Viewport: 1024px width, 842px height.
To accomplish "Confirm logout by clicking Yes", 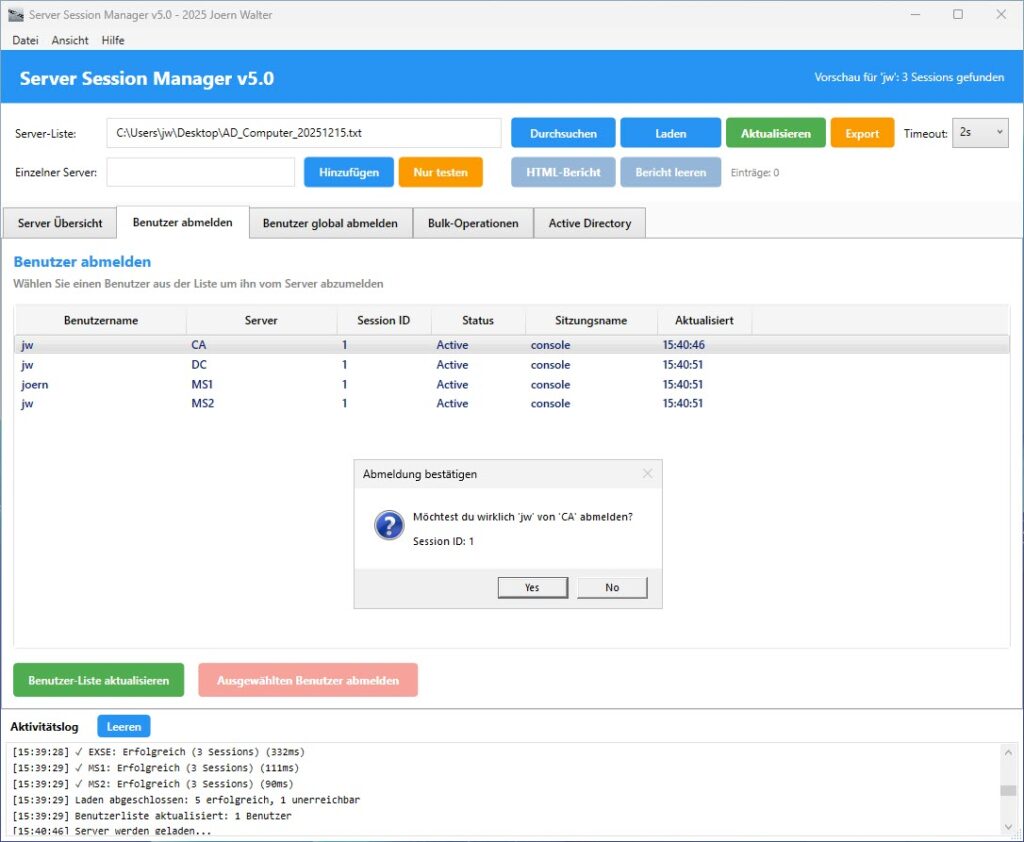I will click(x=532, y=587).
